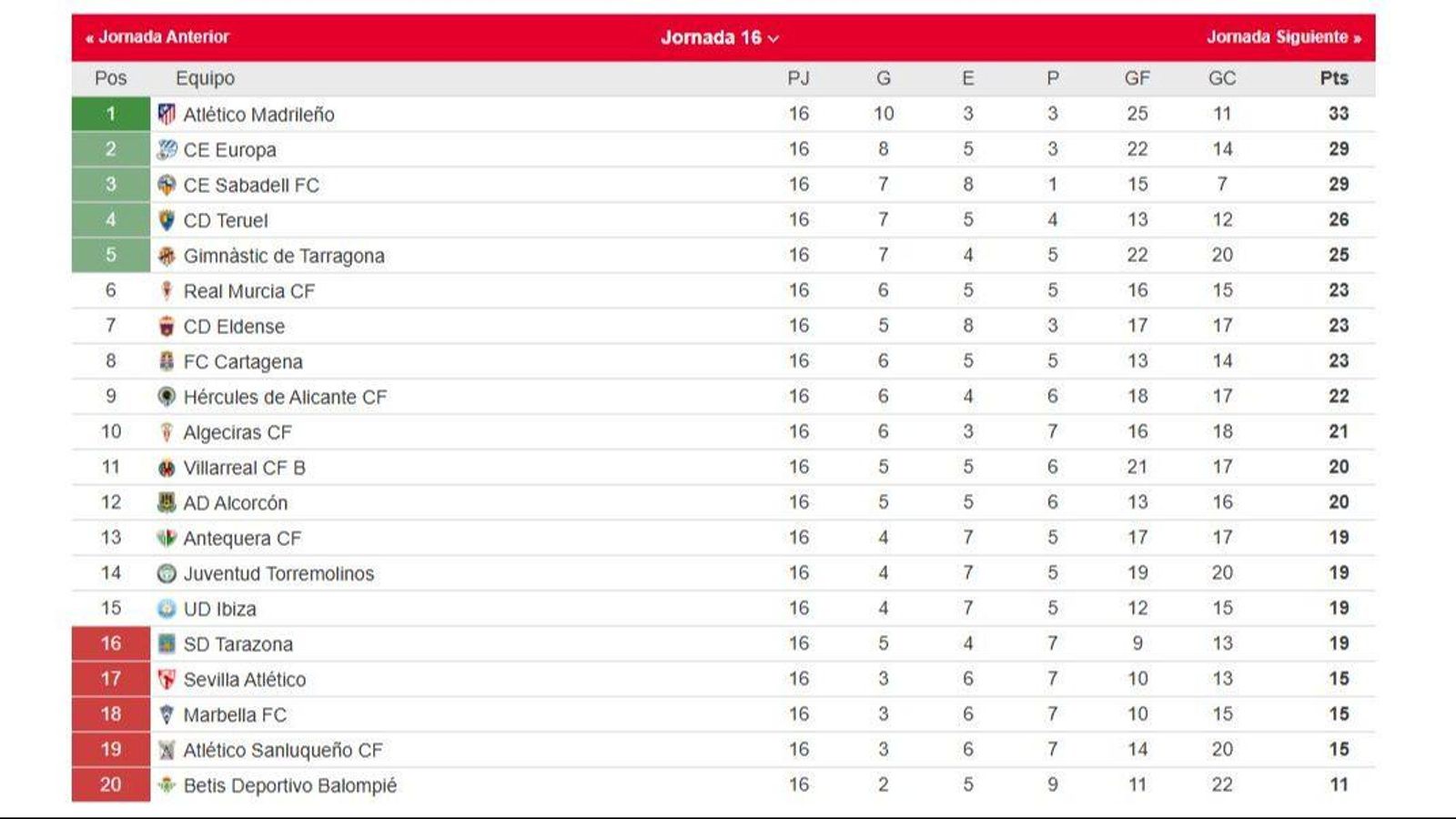Screen dimensions: 1456x819
Task: Click the Gimnàstic de Tarragona crest
Action: 168,256
